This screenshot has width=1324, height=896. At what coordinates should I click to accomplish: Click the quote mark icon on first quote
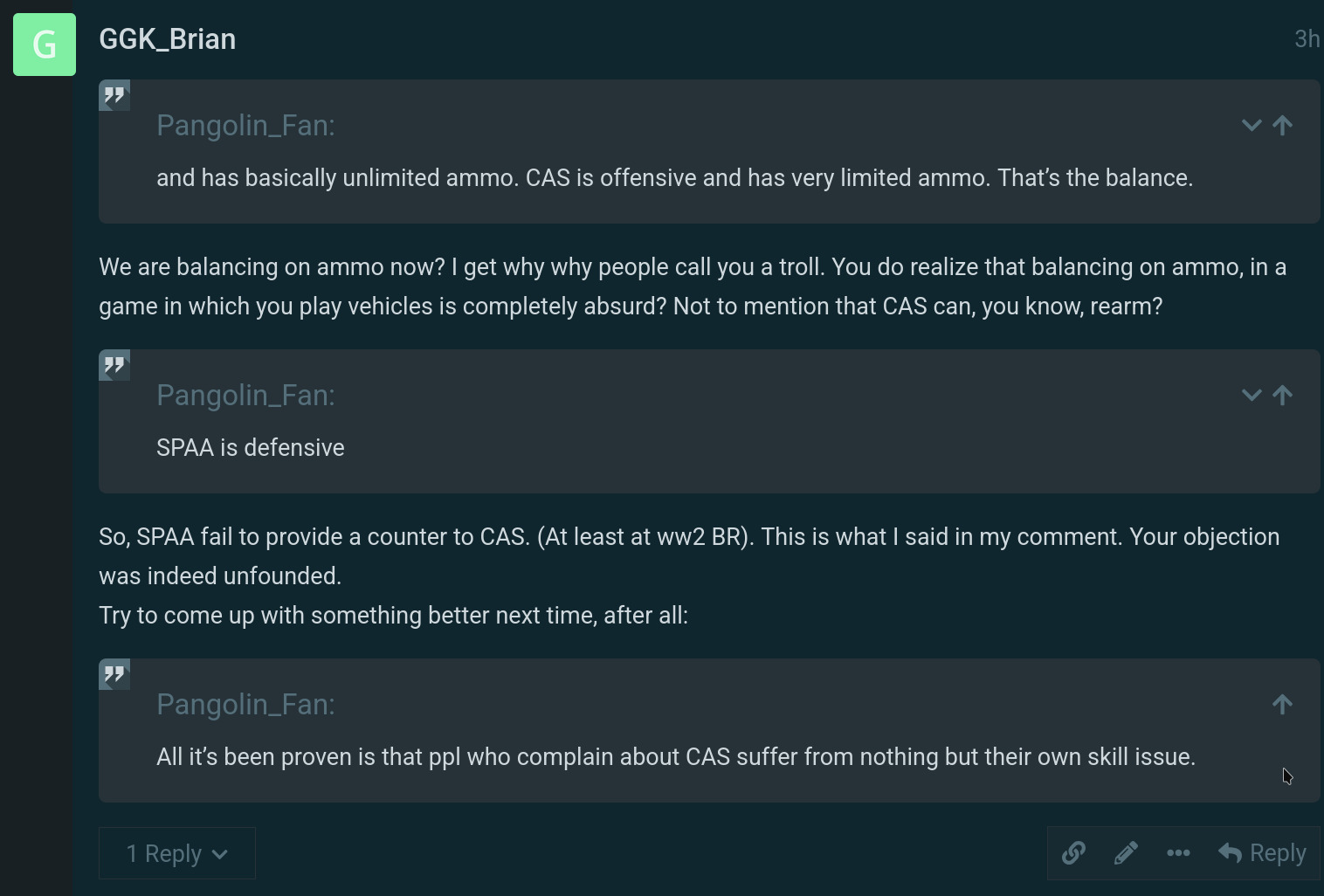pos(114,95)
